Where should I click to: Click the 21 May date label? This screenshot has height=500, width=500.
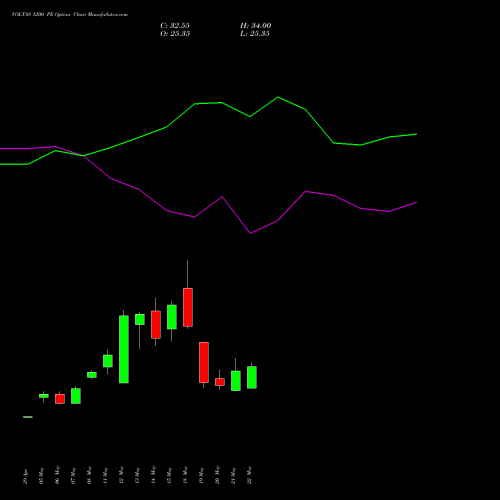pos(233,476)
